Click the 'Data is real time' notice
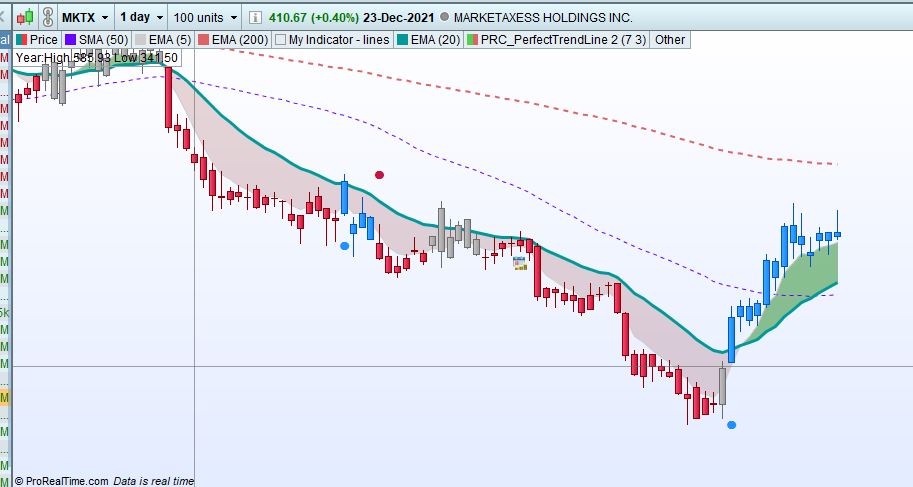The width and height of the screenshot is (913, 487). click(x=154, y=481)
